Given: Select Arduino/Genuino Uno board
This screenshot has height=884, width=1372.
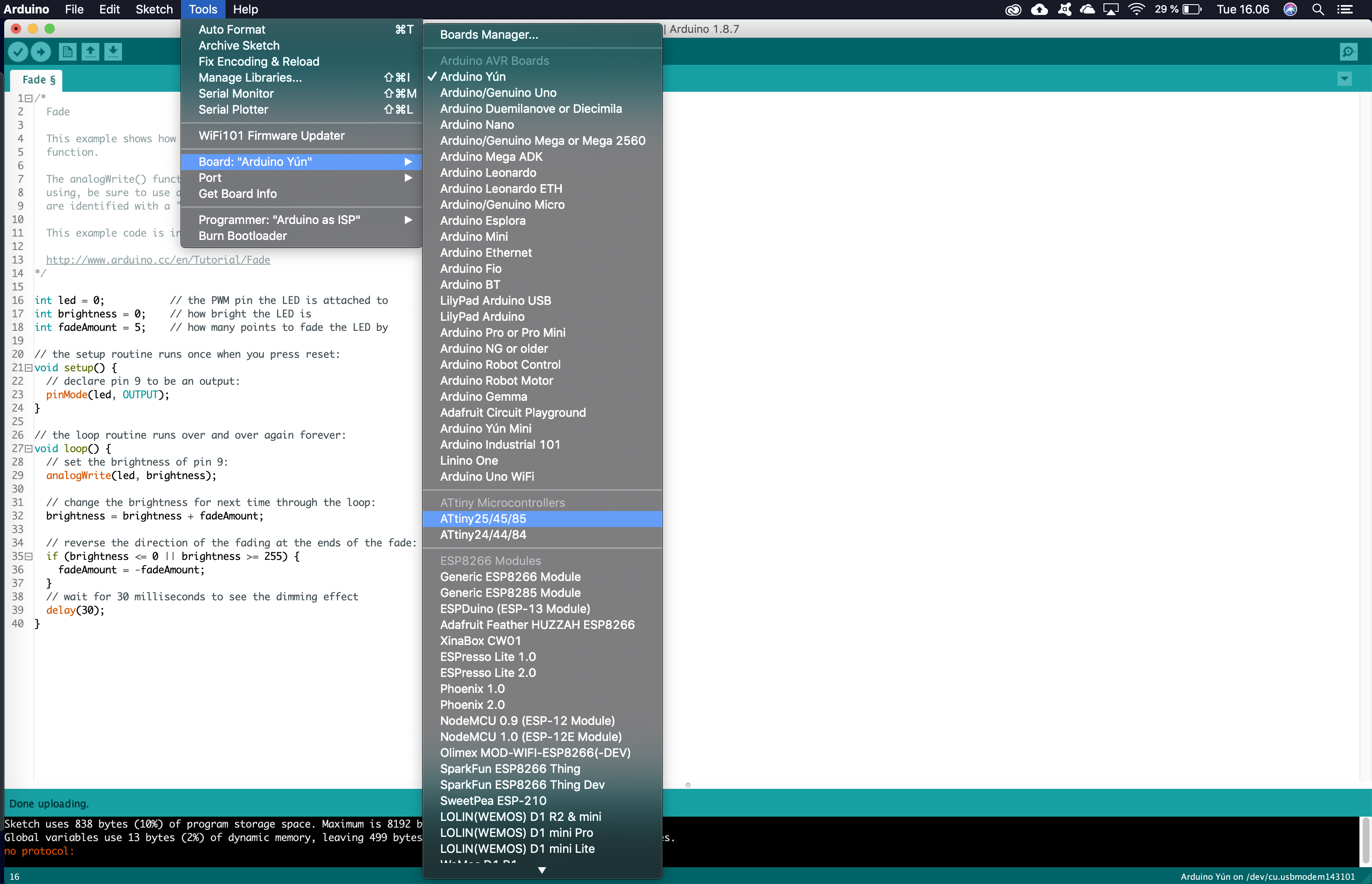Looking at the screenshot, I should [x=542, y=93].
